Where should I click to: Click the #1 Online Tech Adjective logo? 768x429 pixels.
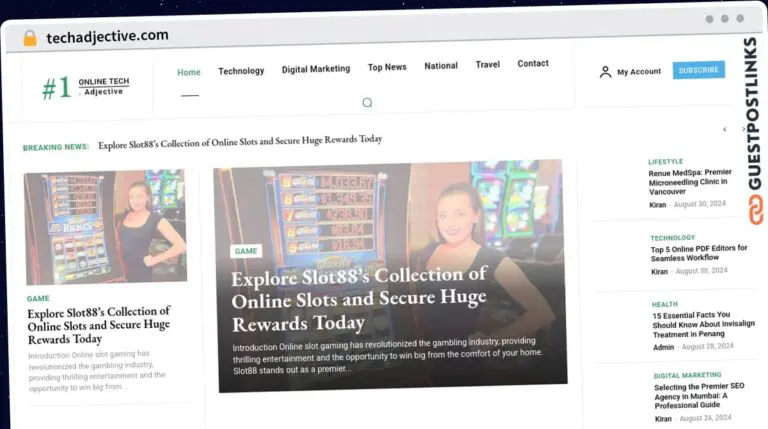(86, 87)
